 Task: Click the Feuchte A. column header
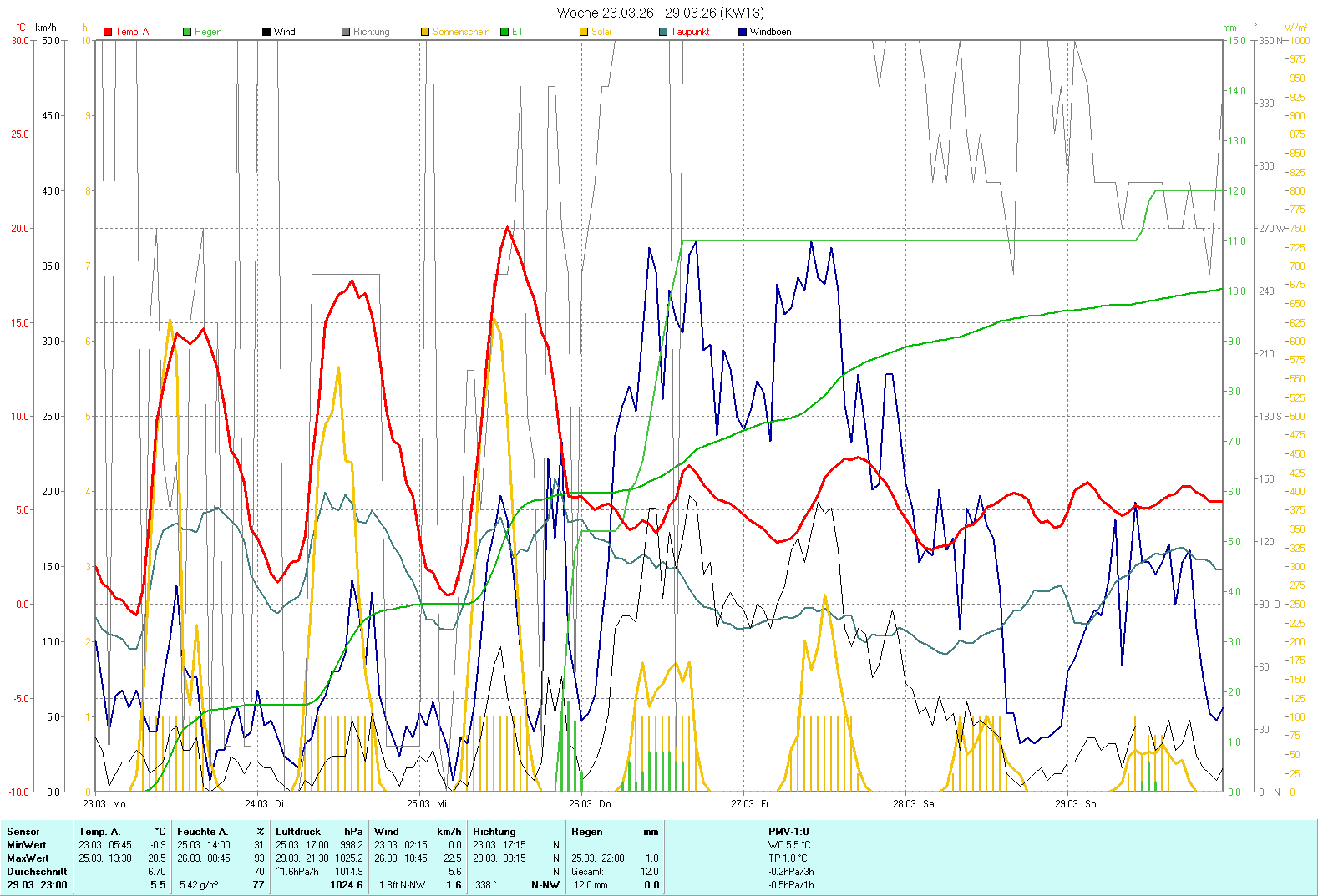point(202,832)
